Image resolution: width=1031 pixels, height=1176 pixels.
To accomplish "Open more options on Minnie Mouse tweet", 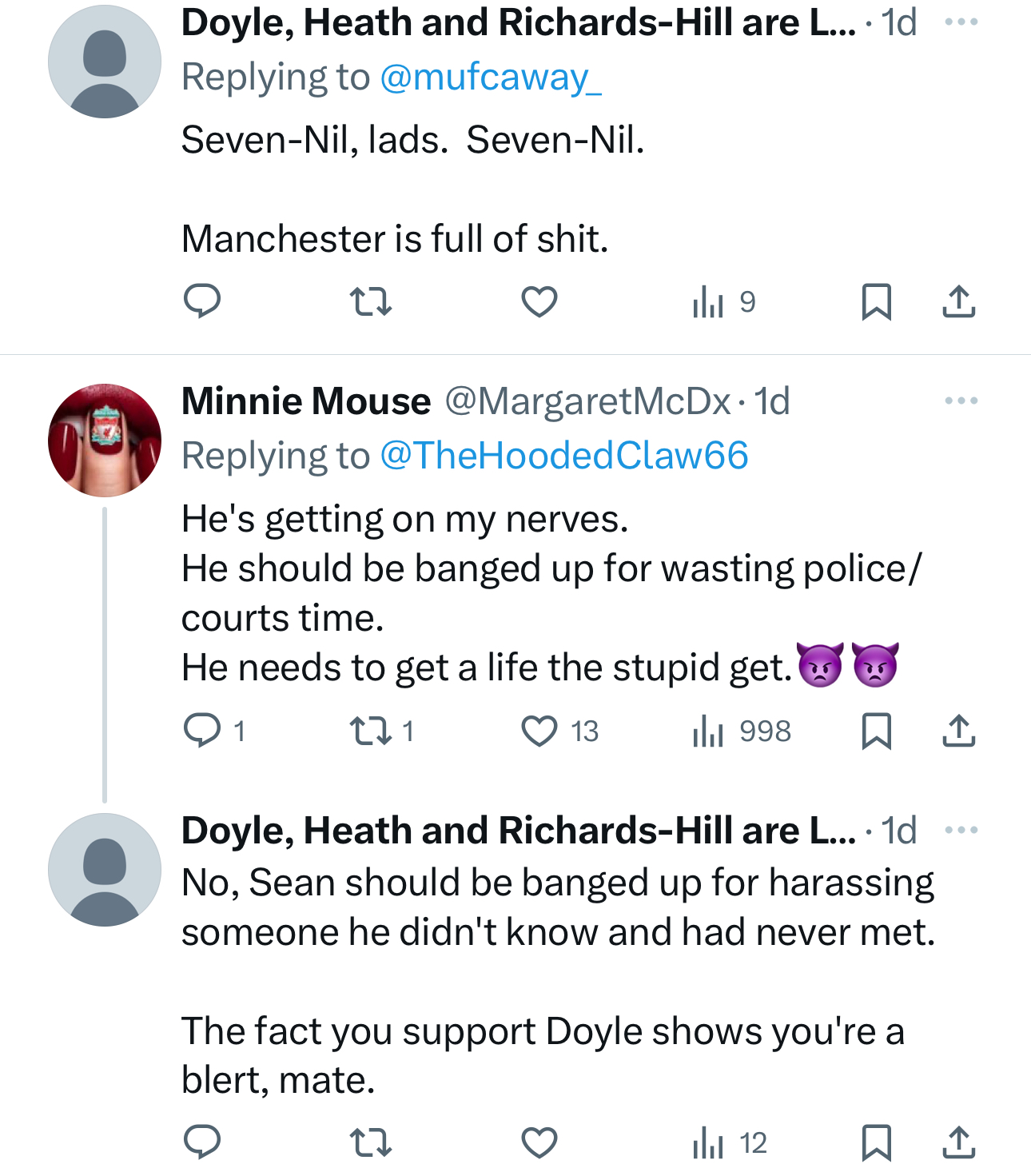I will tap(961, 401).
